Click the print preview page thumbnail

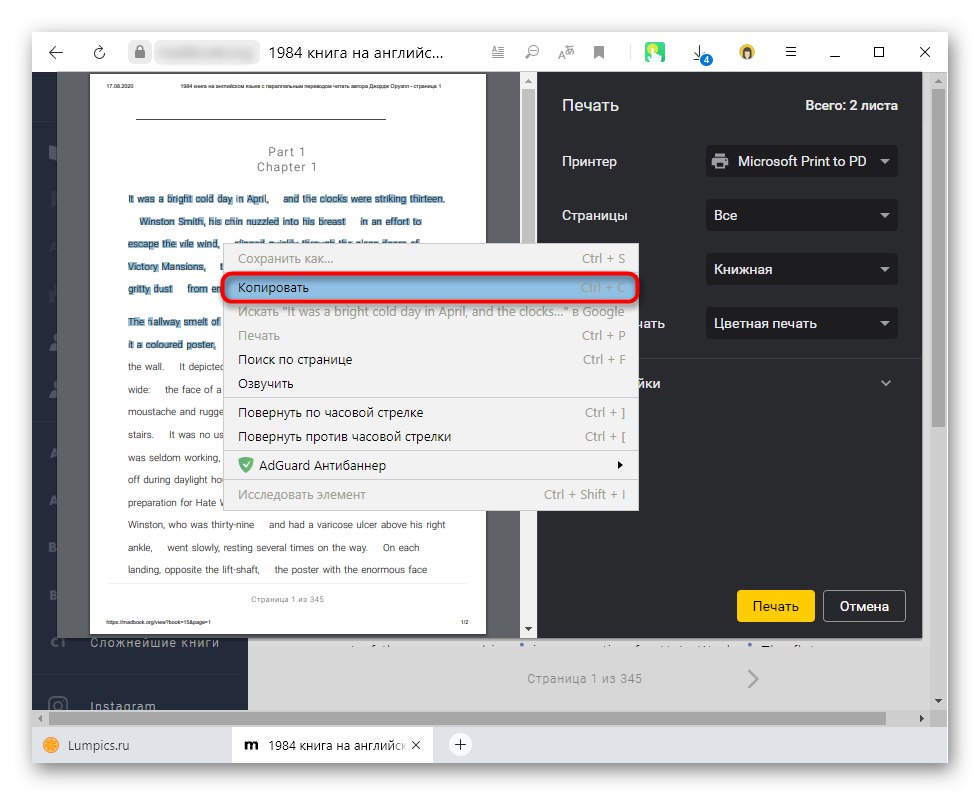click(288, 353)
